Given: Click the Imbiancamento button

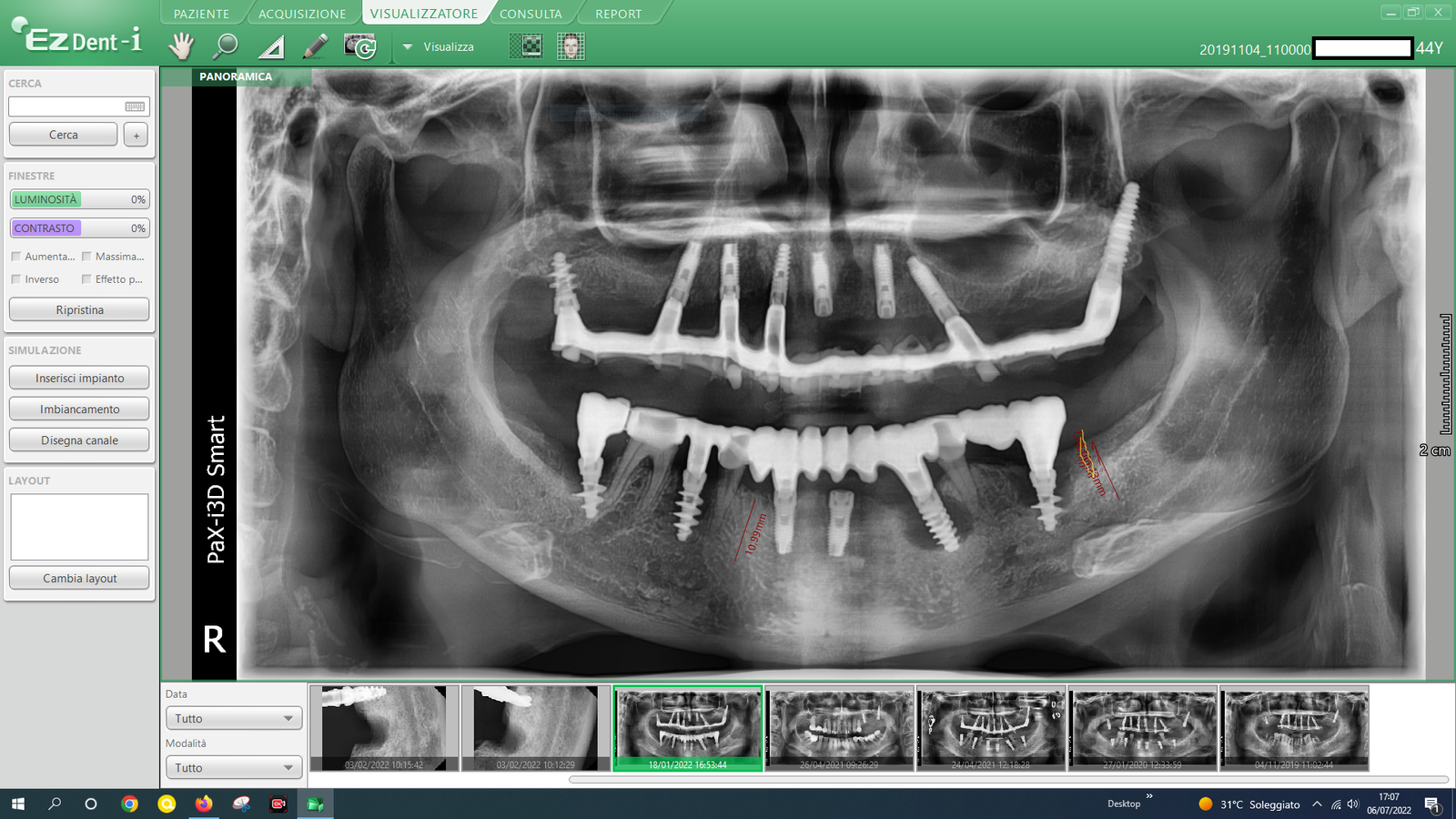Looking at the screenshot, I should coord(79,409).
